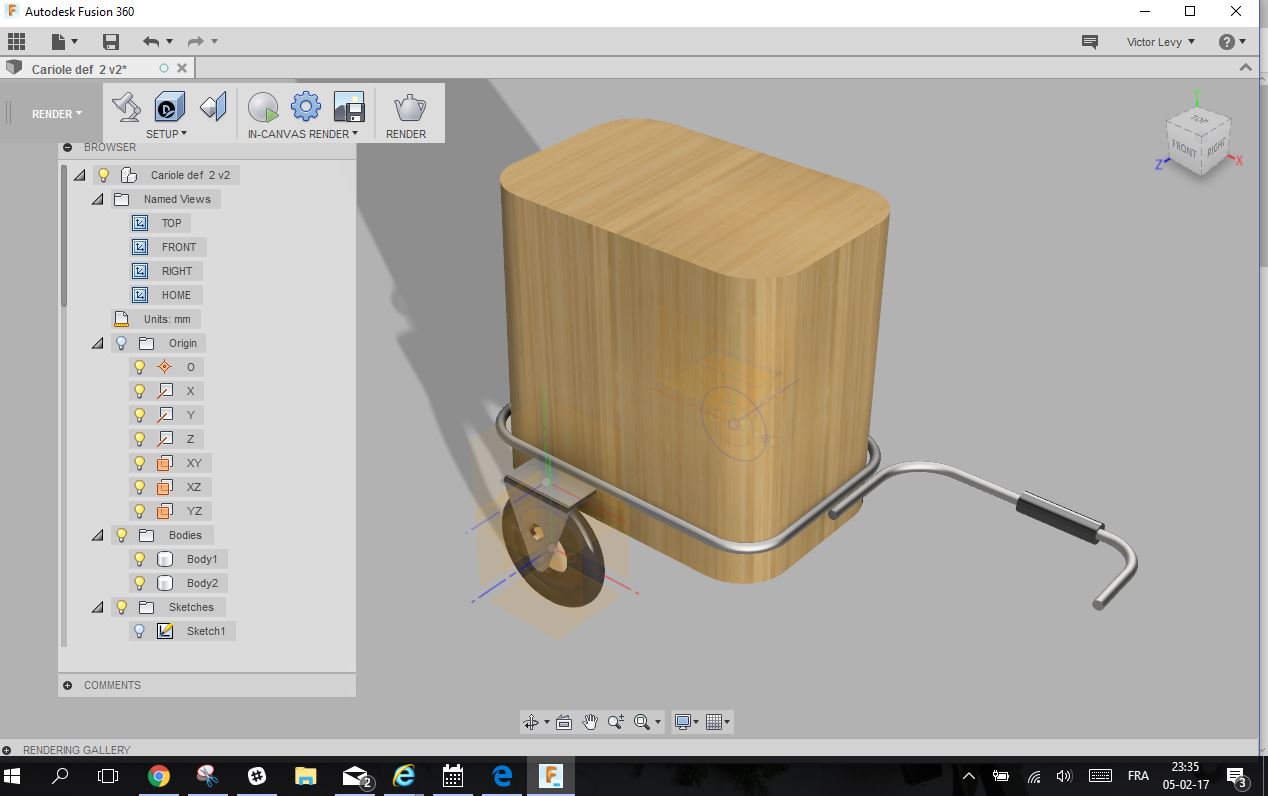Open Grid and Snaps menu icon
This screenshot has height=796, width=1268.
(x=718, y=722)
